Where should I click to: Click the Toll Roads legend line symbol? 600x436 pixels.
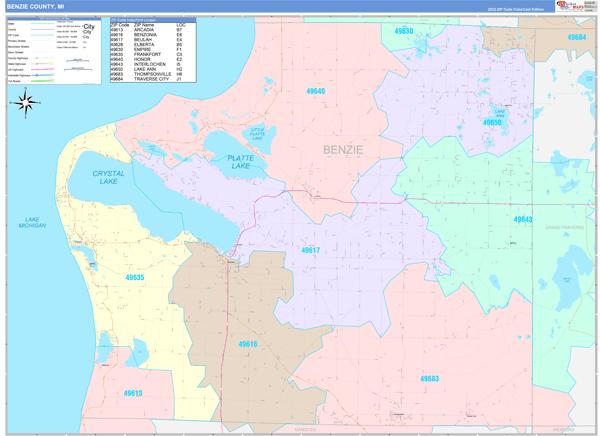pos(46,80)
